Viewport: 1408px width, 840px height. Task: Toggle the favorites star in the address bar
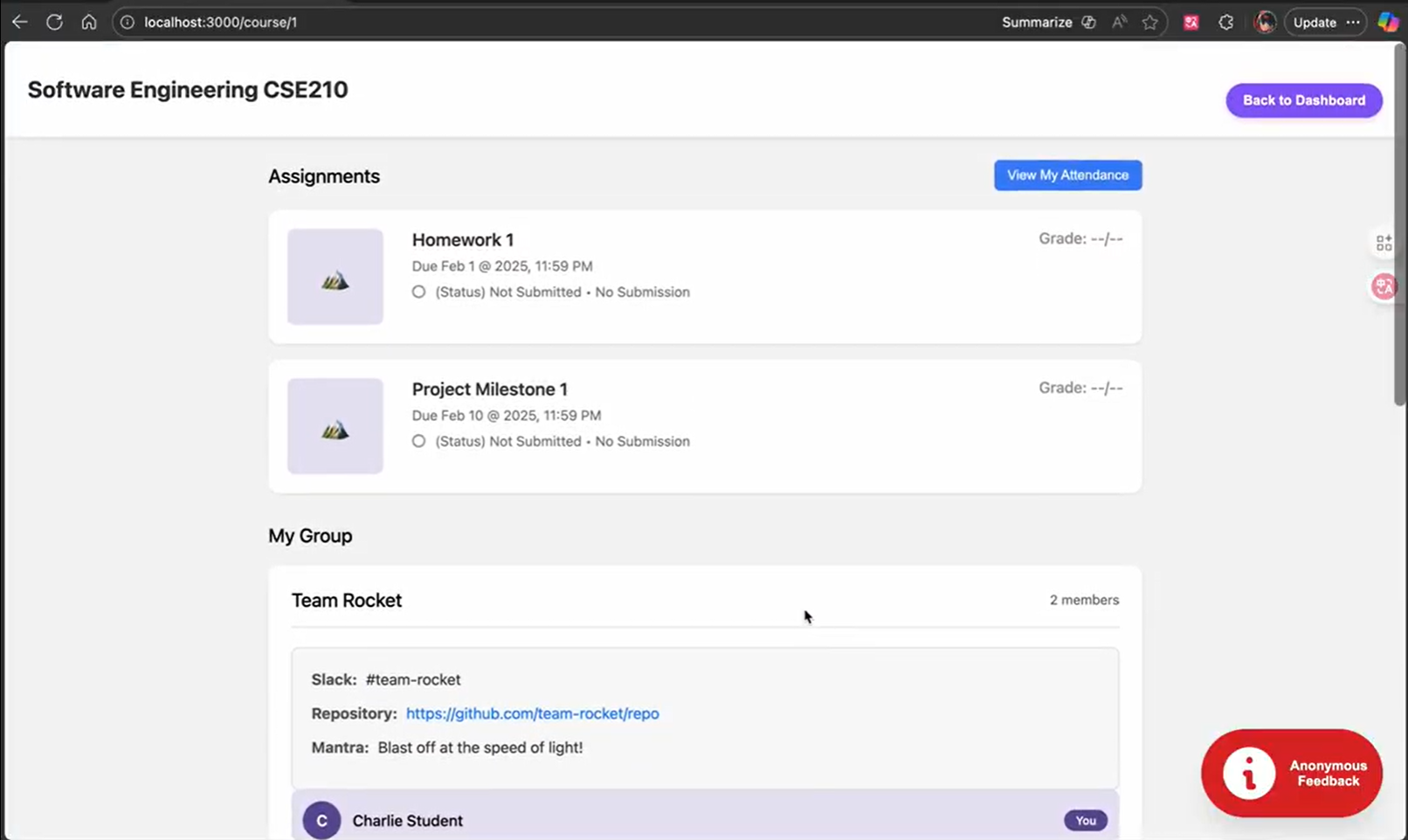(x=1151, y=22)
